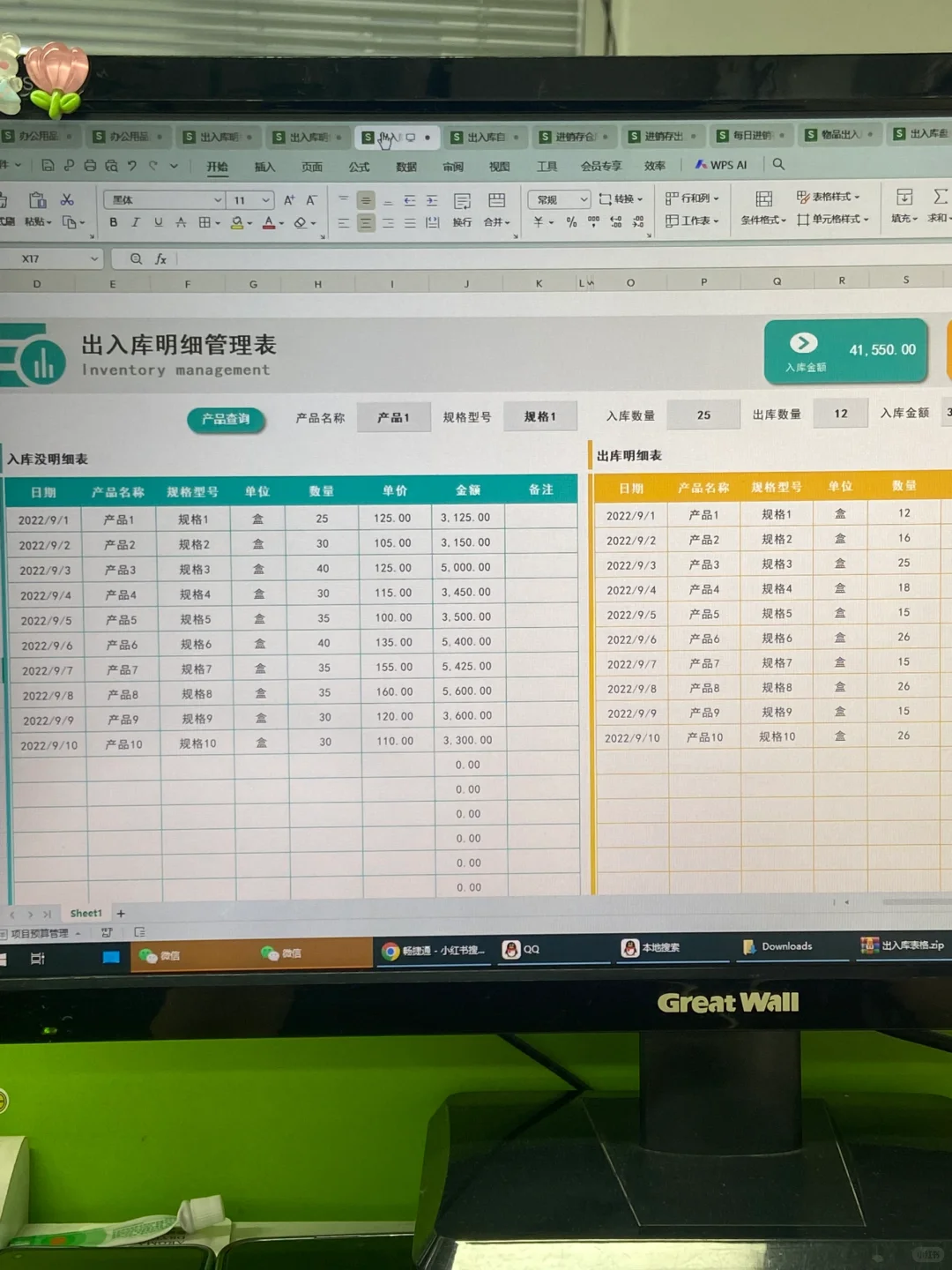Click the decrease decimal places icon
Screen dimensions: 952x1270
(638, 222)
